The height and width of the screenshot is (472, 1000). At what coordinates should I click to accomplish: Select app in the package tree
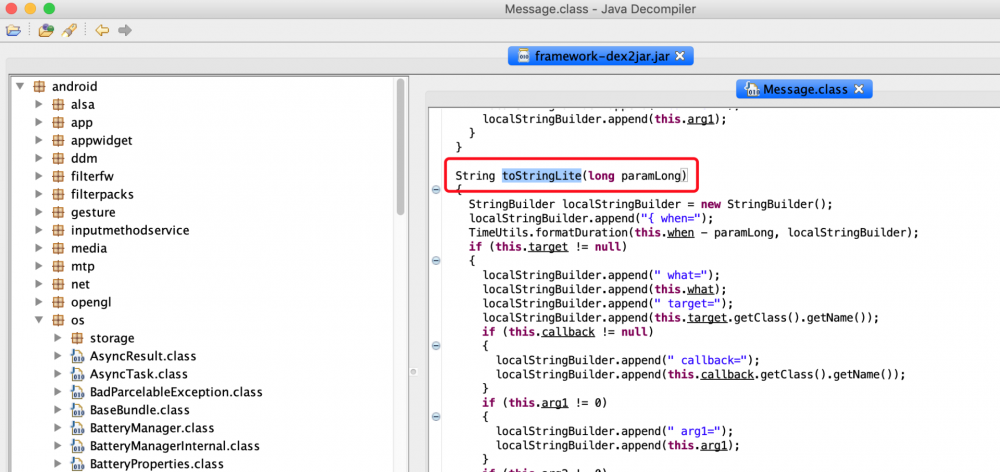82,122
